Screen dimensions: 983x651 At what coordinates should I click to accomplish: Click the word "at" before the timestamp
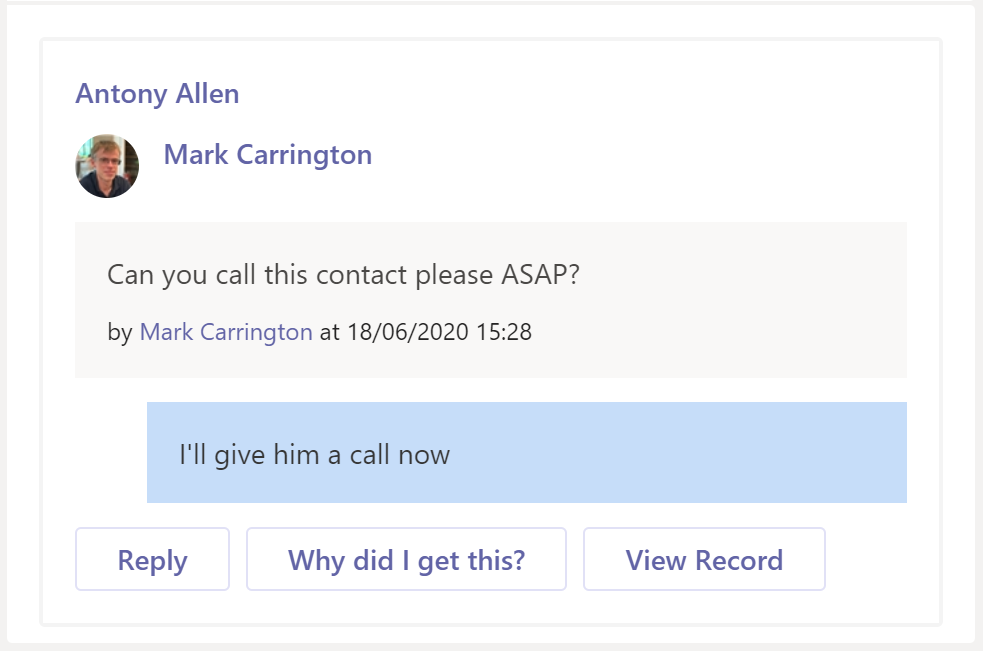[329, 332]
